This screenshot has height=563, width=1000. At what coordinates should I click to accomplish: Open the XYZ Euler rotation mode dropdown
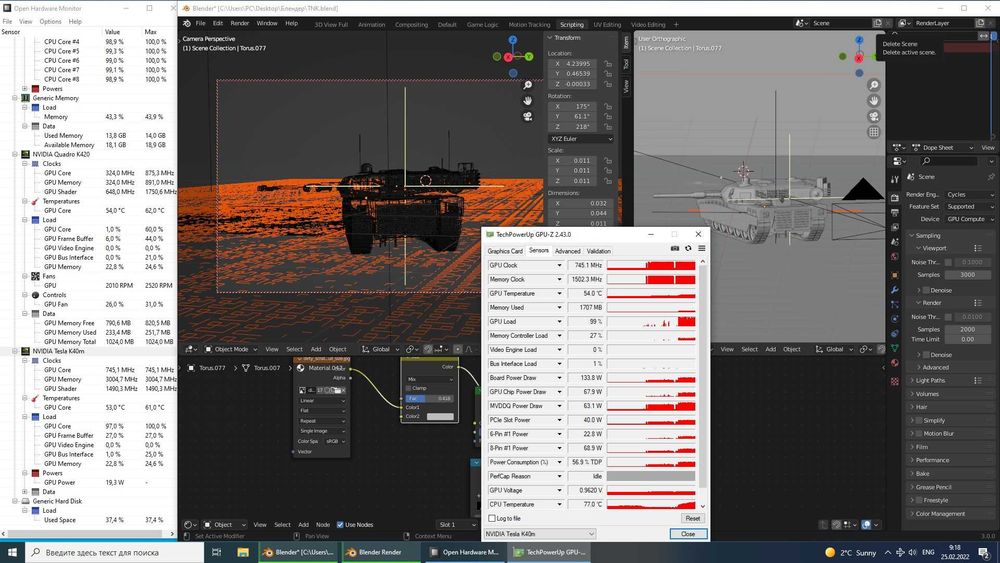(581, 138)
